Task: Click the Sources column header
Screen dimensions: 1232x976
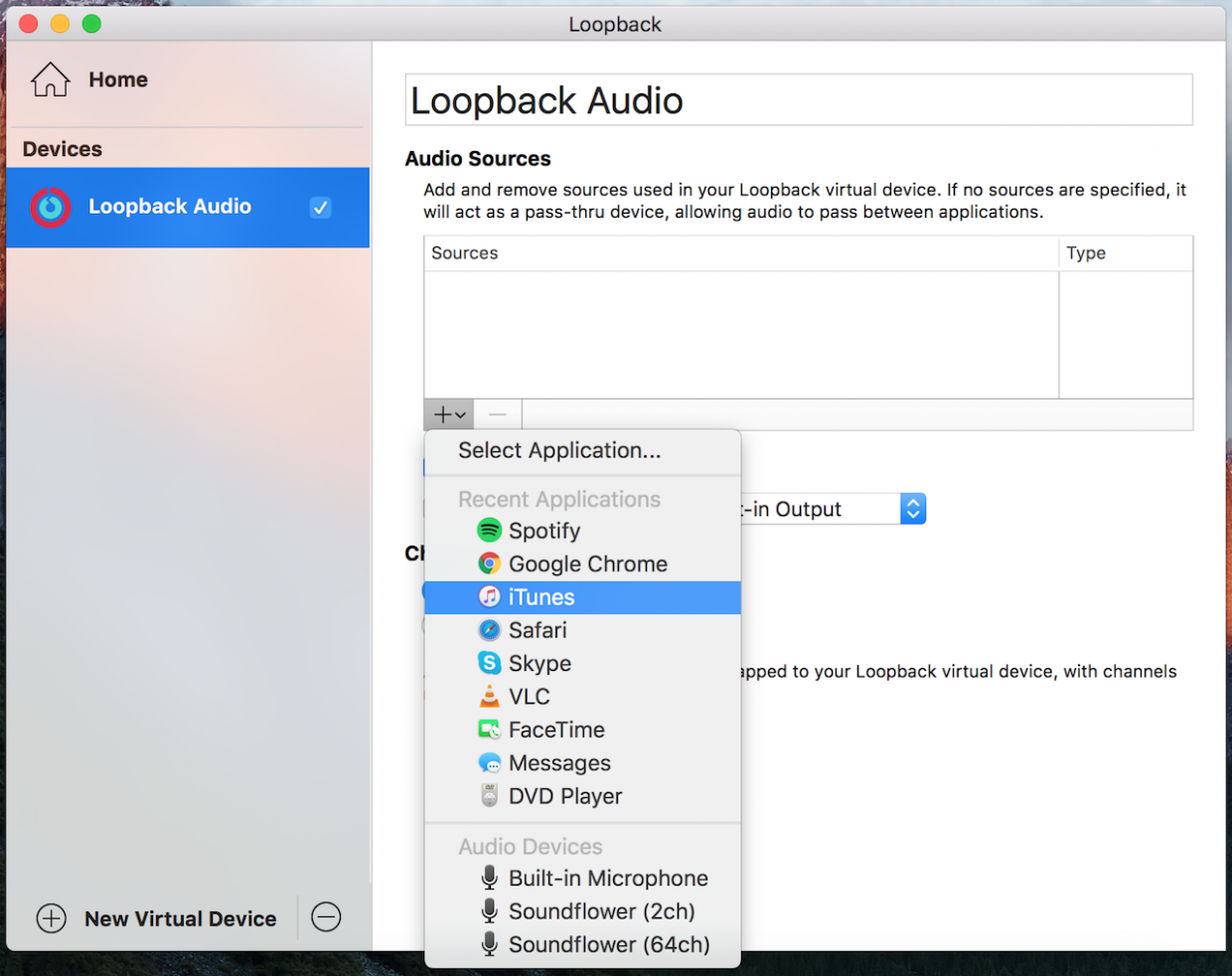Action: tap(741, 253)
